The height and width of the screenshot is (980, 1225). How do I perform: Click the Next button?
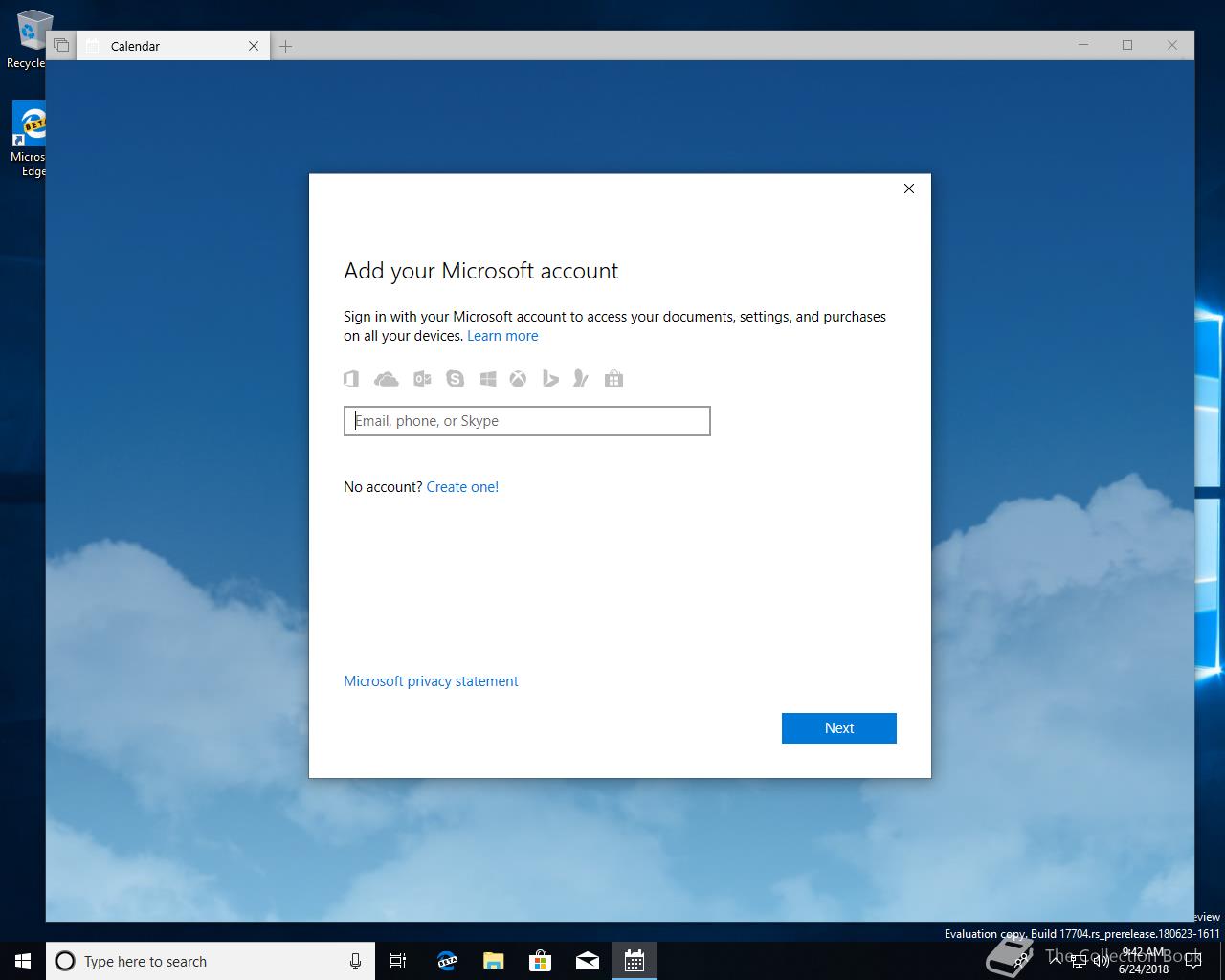pos(839,728)
